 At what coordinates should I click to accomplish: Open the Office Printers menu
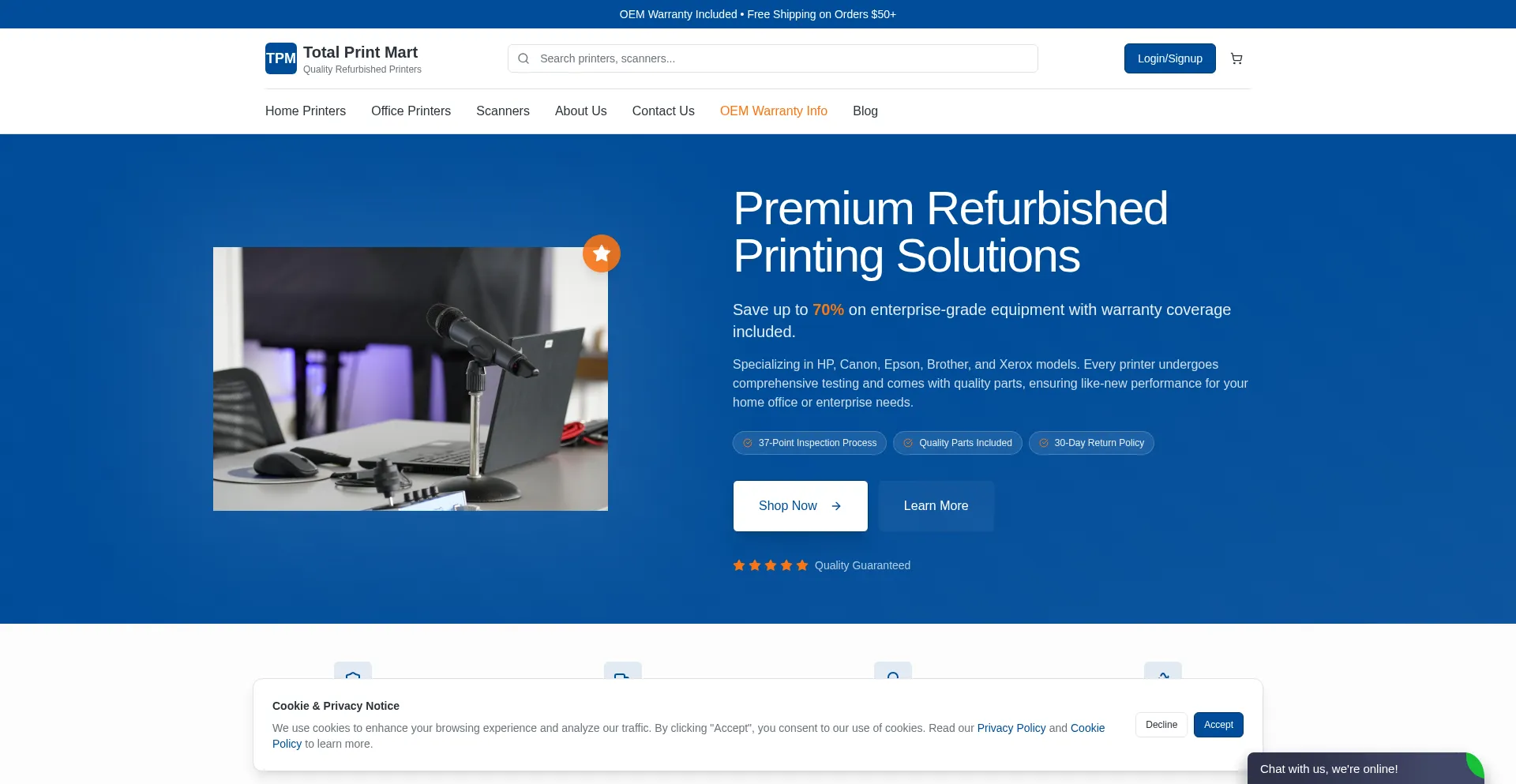point(411,111)
